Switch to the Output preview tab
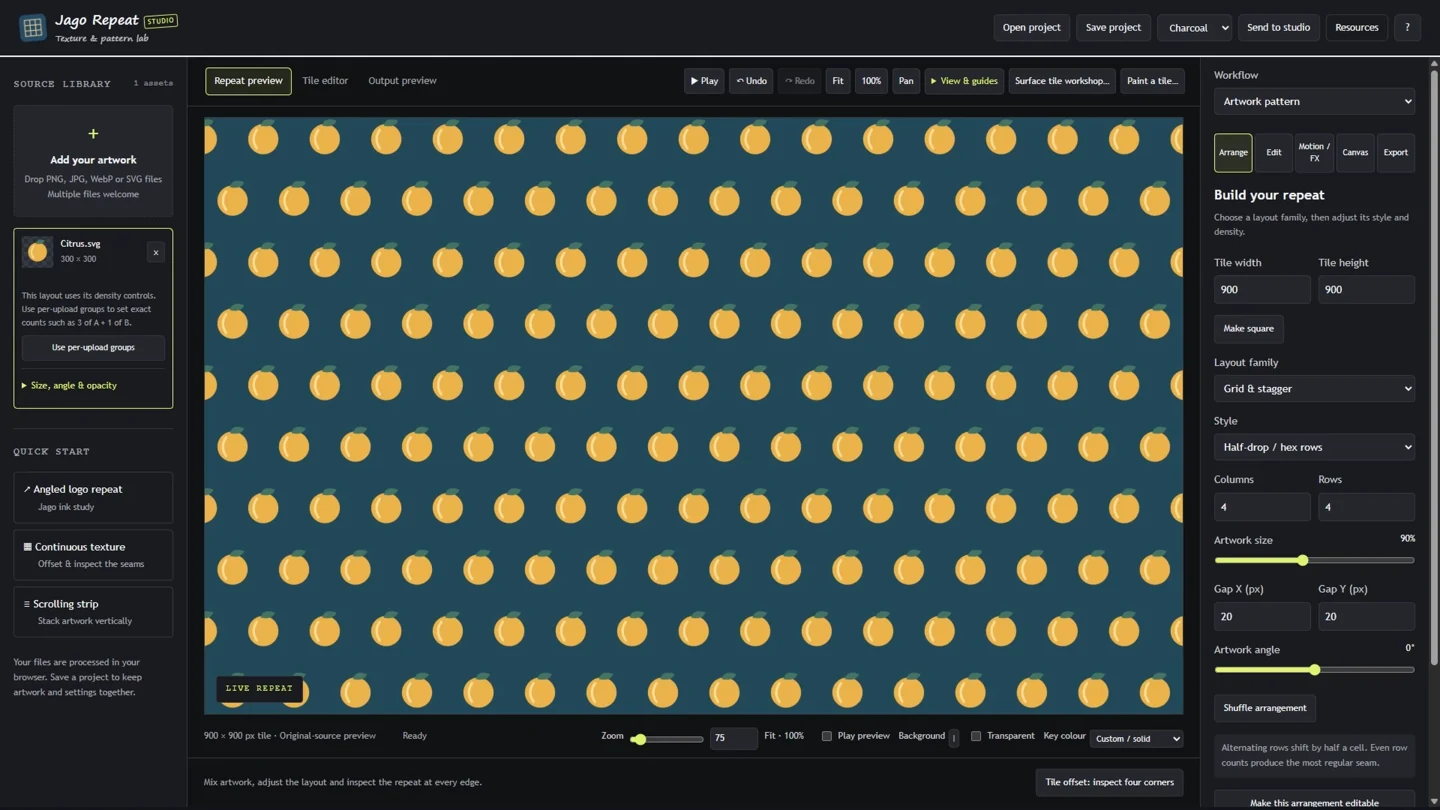1440x810 pixels. 402,81
